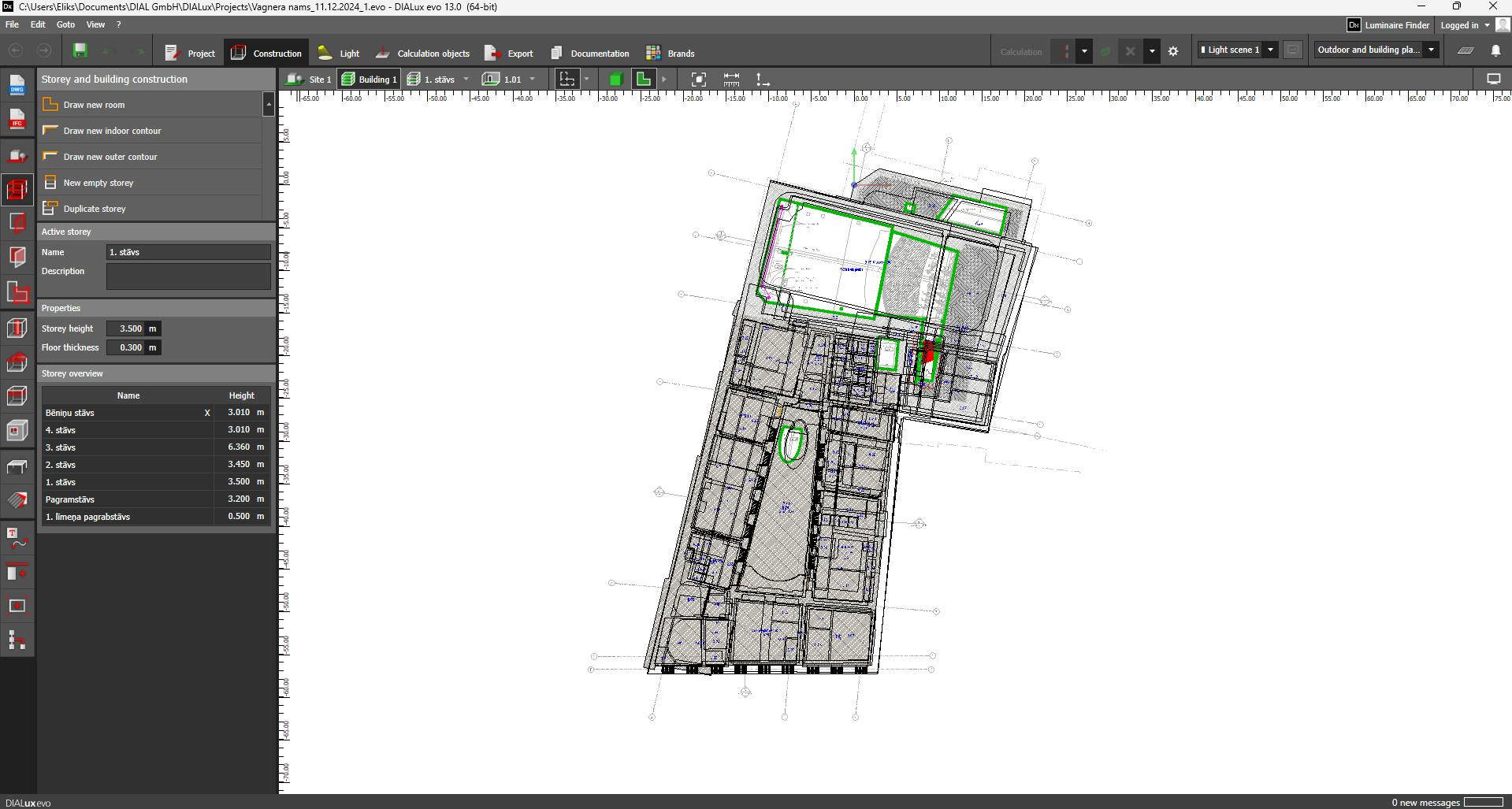
Task: Toggle the green 3D solid view button
Action: 615,80
